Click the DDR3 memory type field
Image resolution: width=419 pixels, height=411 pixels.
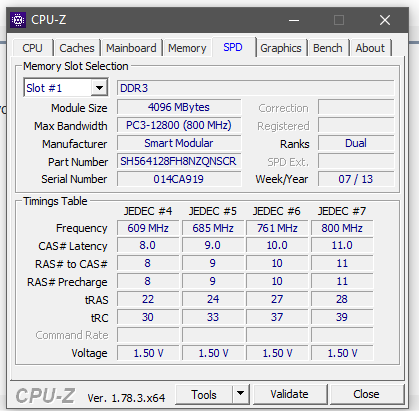click(x=256, y=88)
